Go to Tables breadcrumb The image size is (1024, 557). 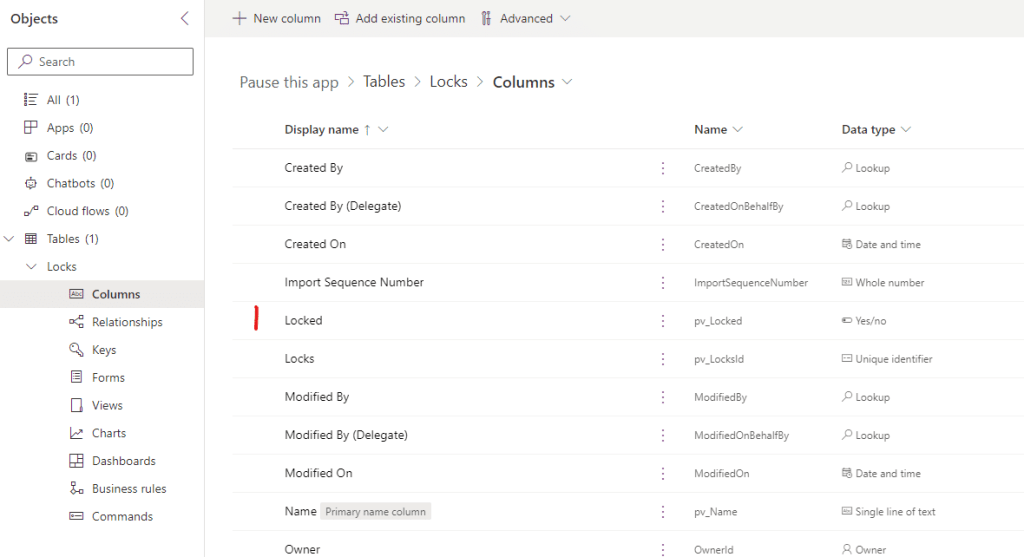(x=384, y=82)
